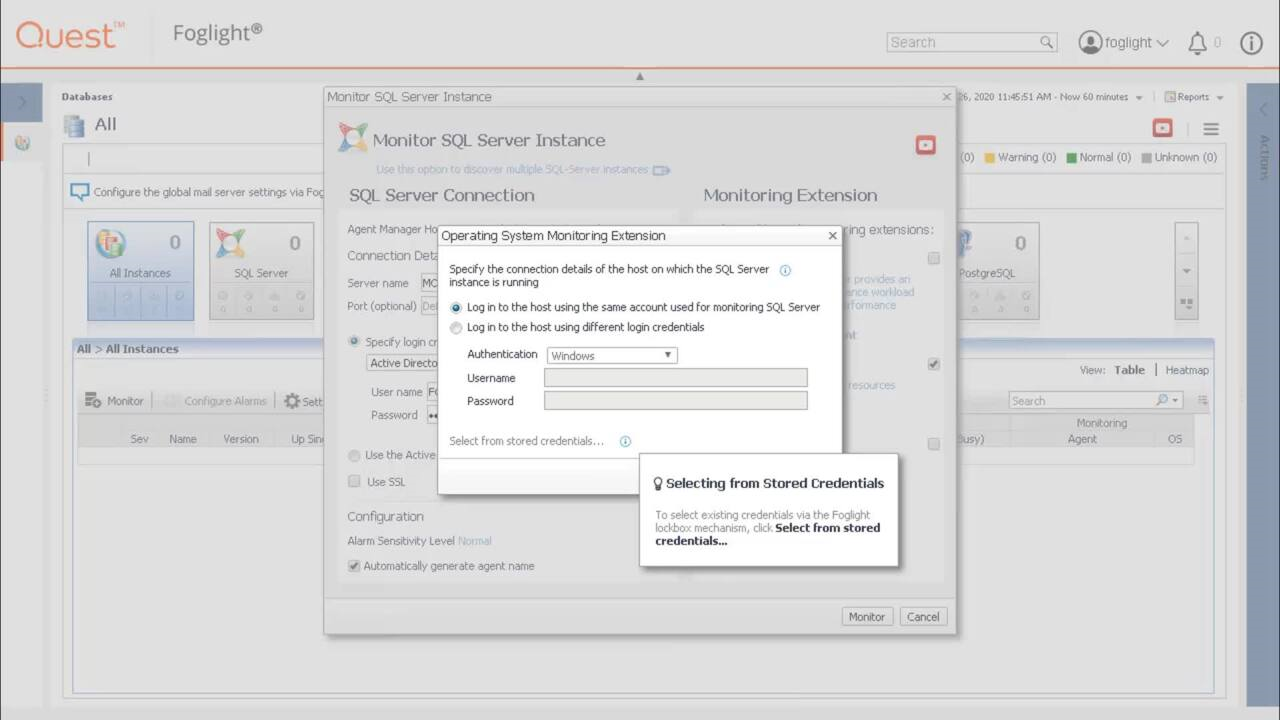Select the All Instances tile
Viewport: 1280px width, 720px height.
tap(140, 271)
